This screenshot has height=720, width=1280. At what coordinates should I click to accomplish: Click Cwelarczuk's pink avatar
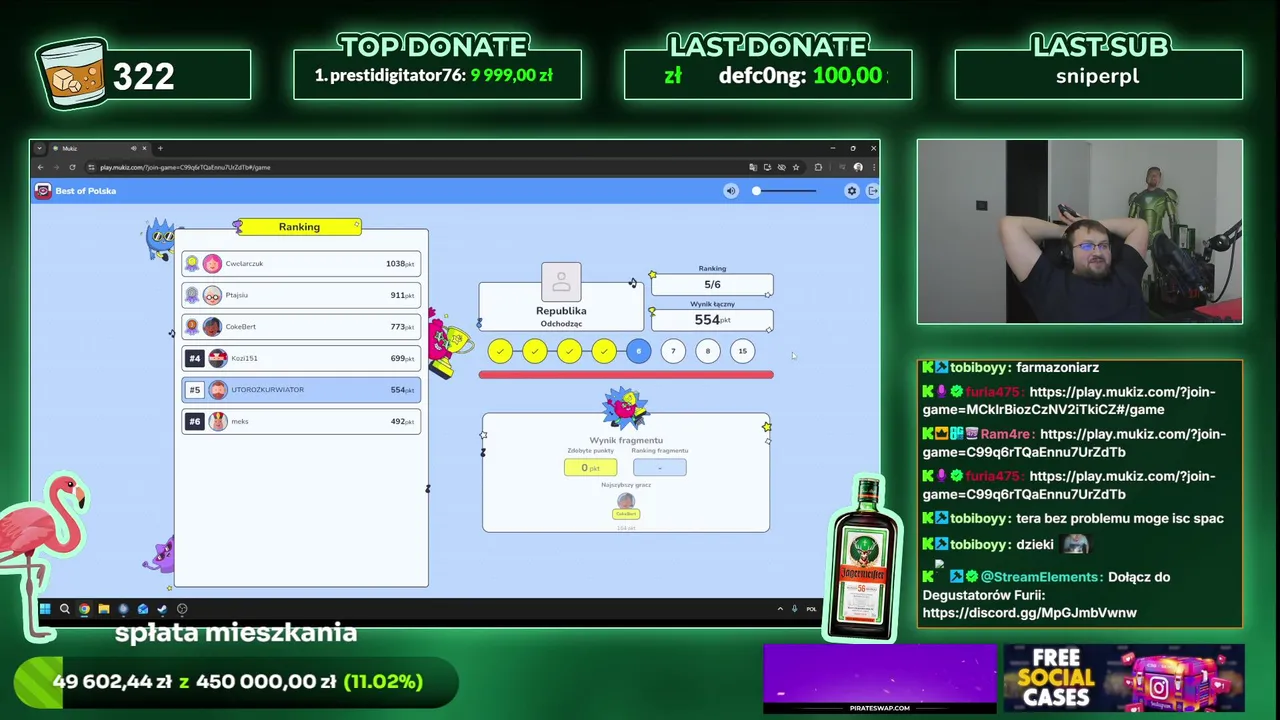point(212,264)
